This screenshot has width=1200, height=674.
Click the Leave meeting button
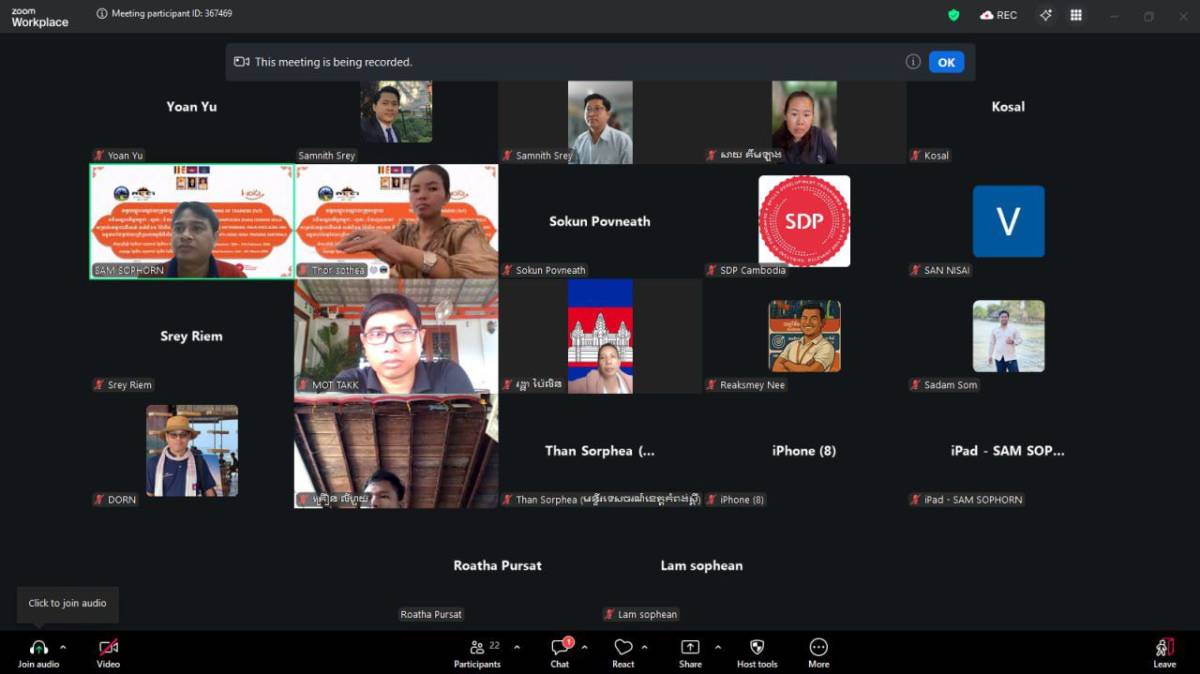[1165, 652]
